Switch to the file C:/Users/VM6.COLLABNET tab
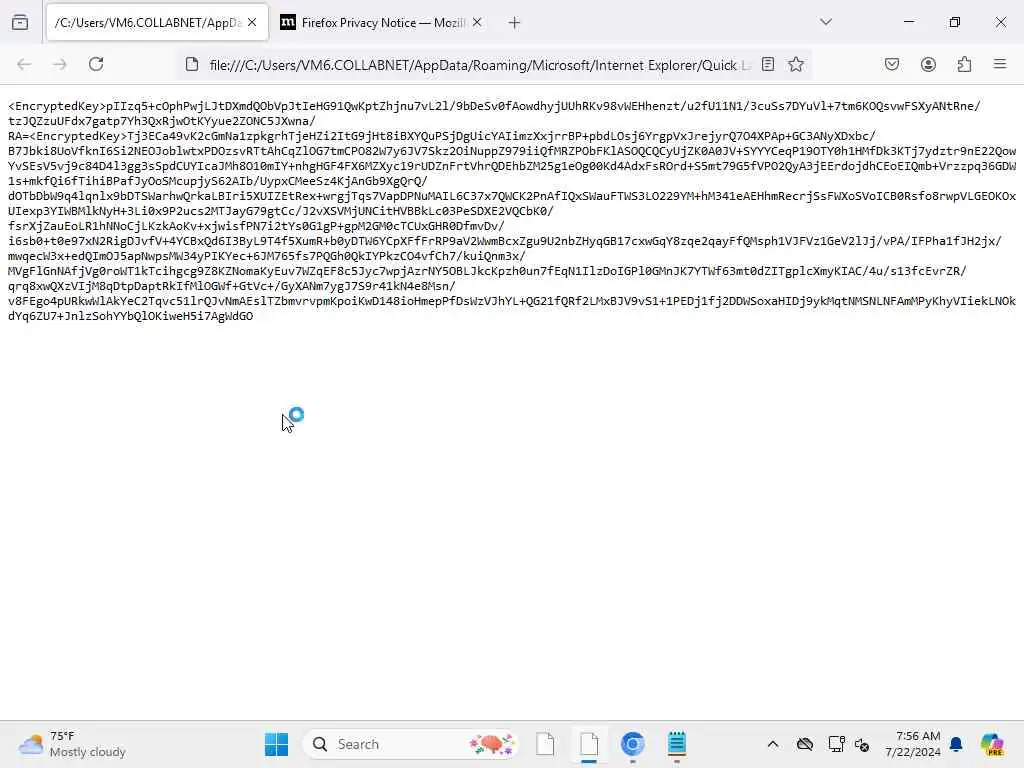The image size is (1024, 768). [157, 23]
